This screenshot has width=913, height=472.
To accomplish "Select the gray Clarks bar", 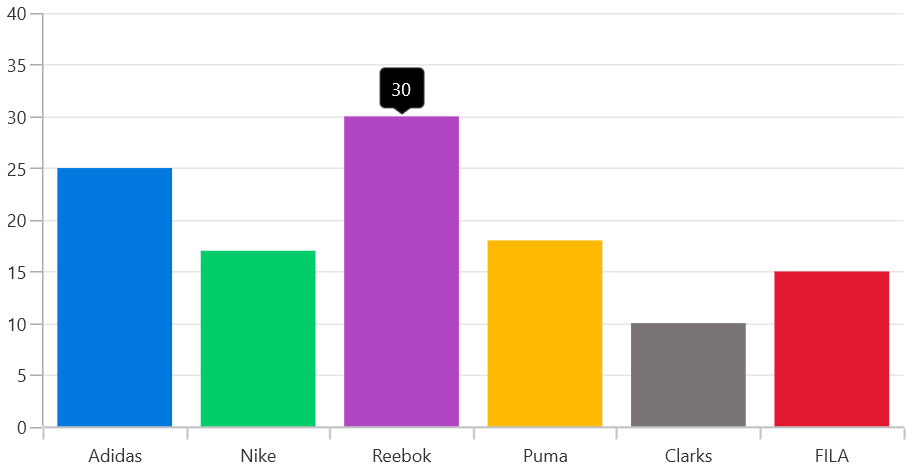I will pos(688,375).
